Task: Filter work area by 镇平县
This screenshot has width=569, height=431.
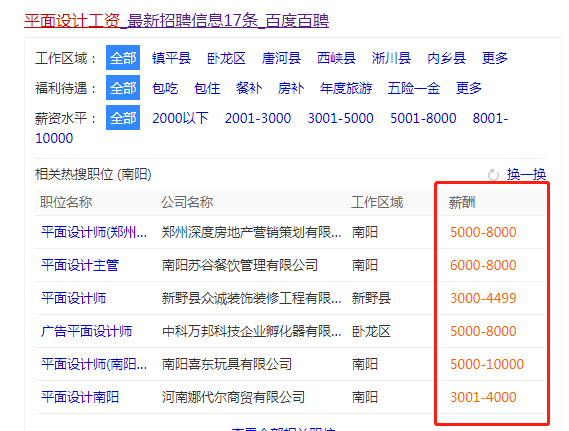Action: click(x=171, y=58)
